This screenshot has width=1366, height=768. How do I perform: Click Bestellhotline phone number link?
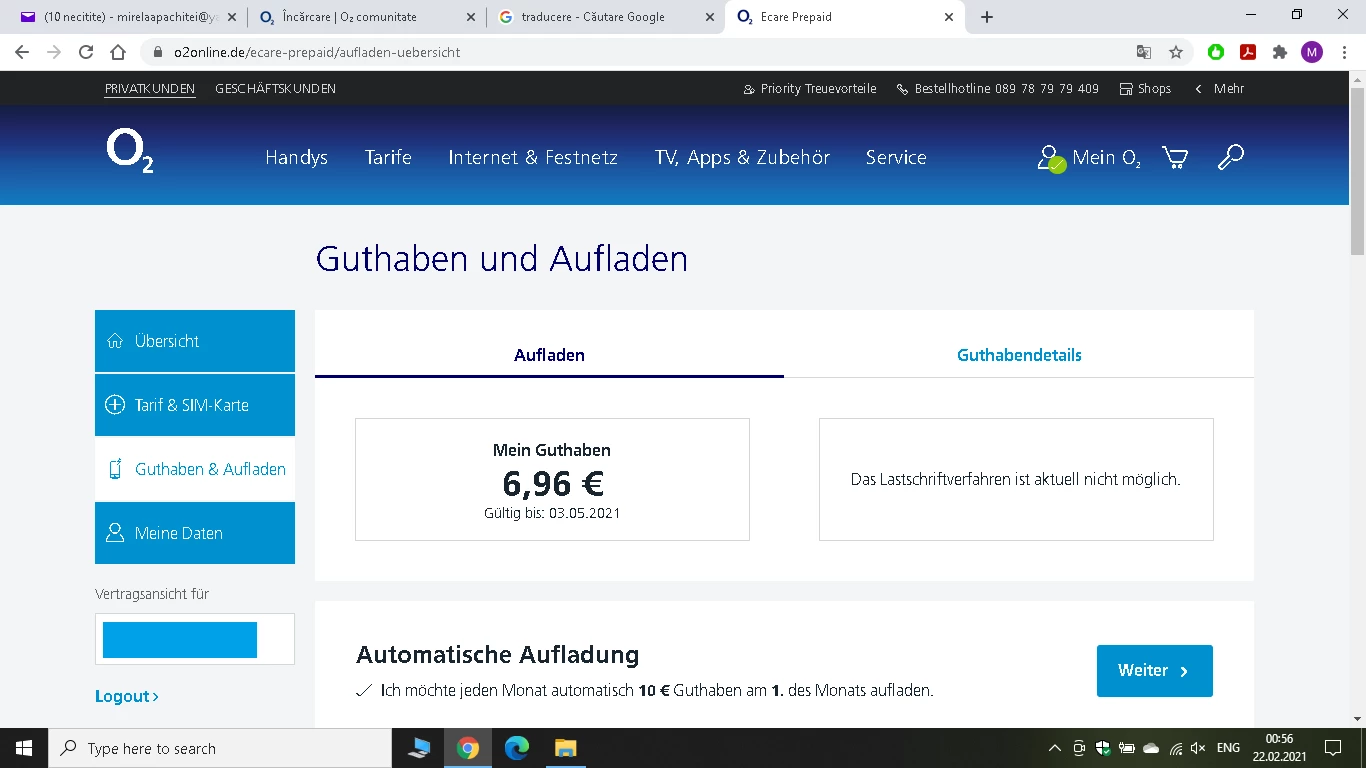click(x=998, y=89)
